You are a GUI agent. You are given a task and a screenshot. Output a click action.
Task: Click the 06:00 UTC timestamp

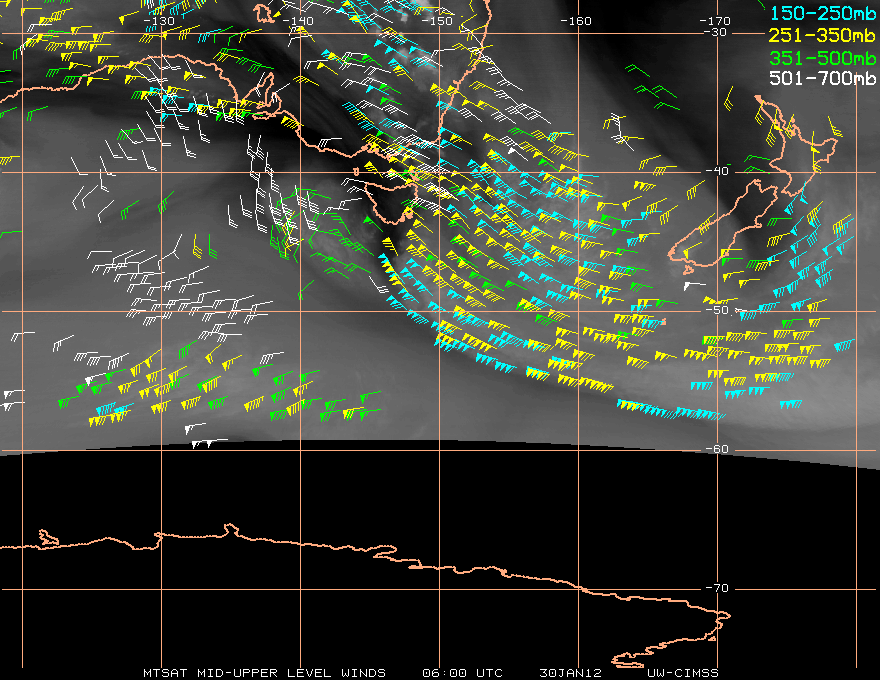462,673
